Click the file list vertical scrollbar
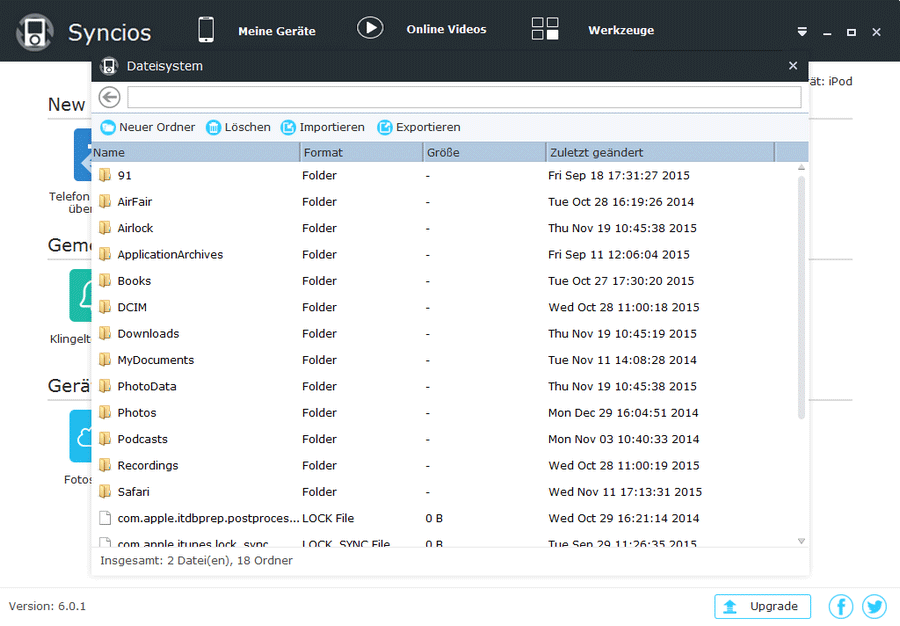Viewport: 900px width, 626px height. click(801, 297)
